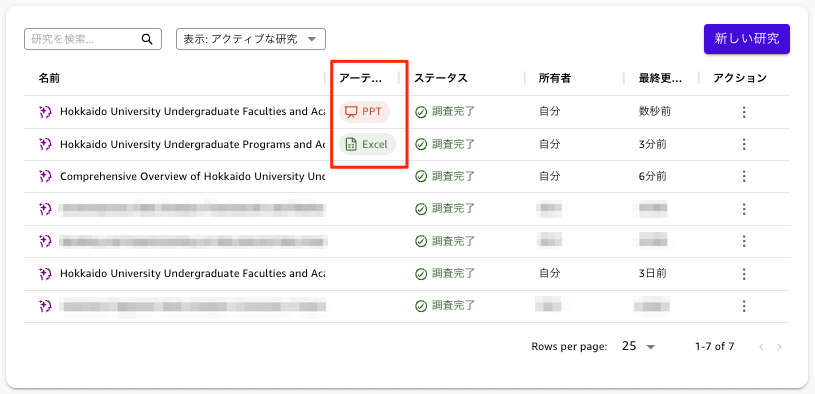Click status check icon in the 3日前 row
This screenshot has height=394, width=815.
point(421,274)
